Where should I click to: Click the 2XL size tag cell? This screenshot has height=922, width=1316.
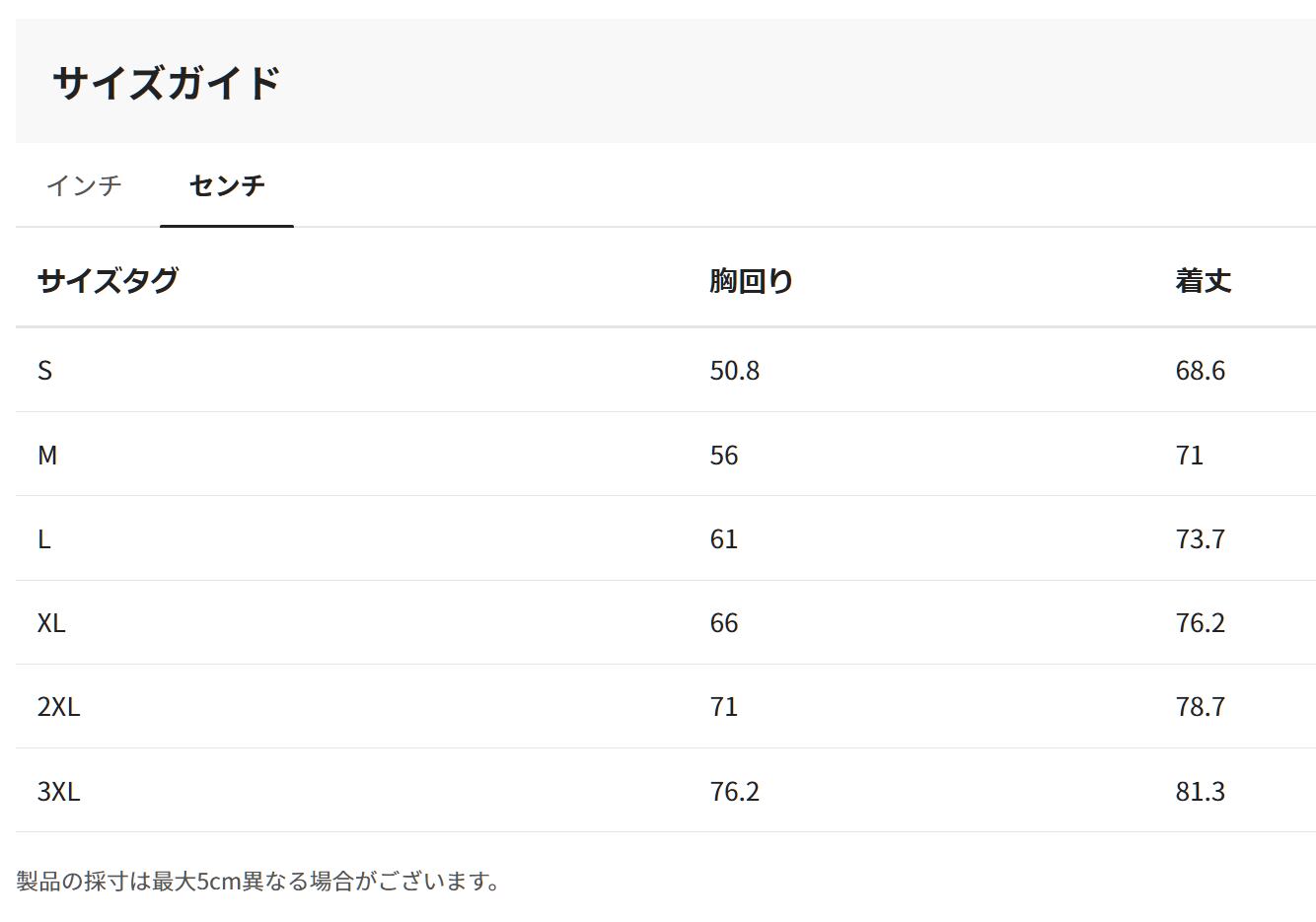tap(58, 707)
